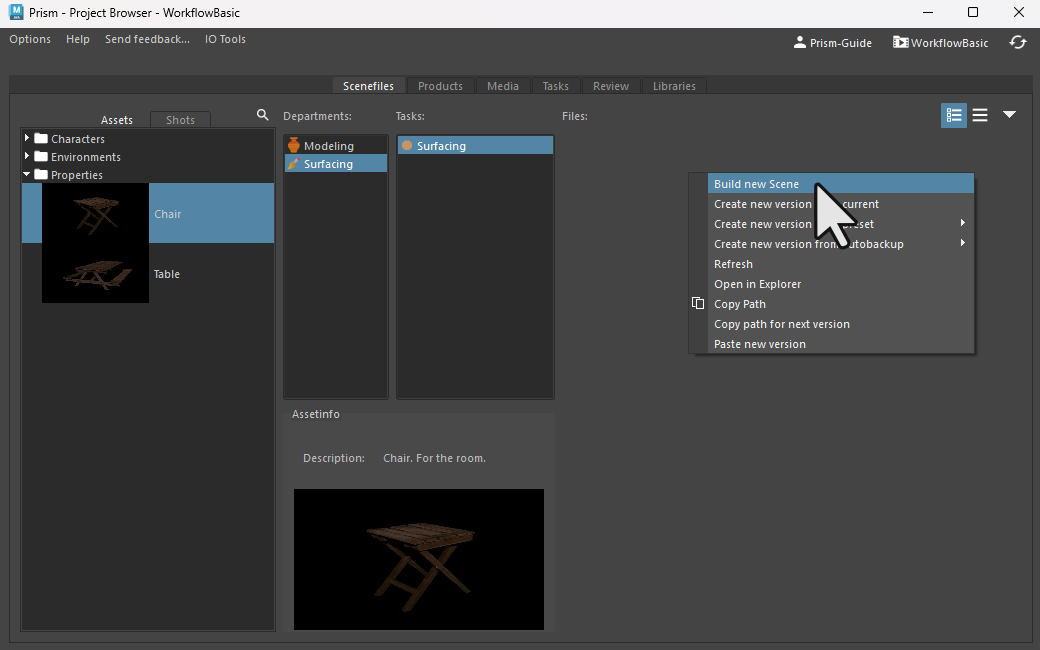Switch to compact list view

980,115
